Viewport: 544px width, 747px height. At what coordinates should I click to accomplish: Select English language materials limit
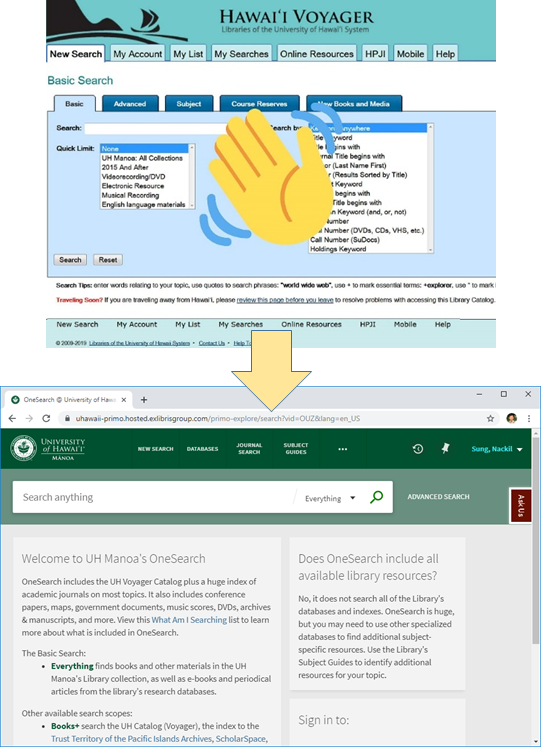point(143,204)
